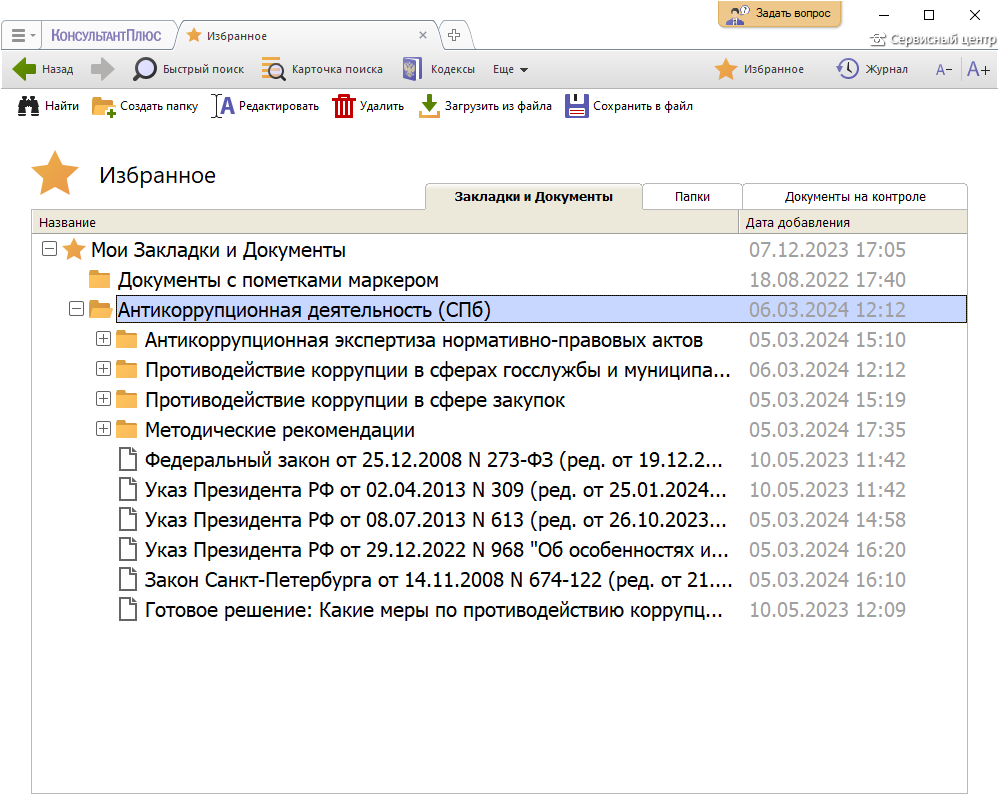
Task: Select Закон Санкт-Петербурга N 674-122 document
Action: coord(439,579)
